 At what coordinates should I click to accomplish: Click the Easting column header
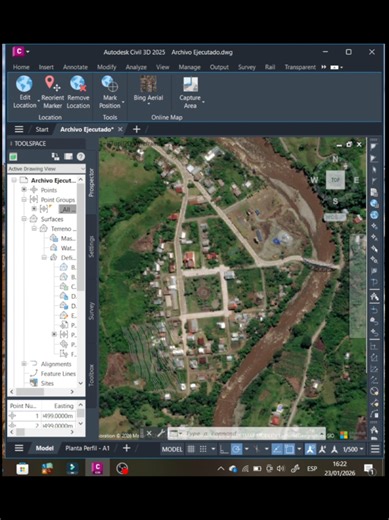pyautogui.click(x=64, y=406)
